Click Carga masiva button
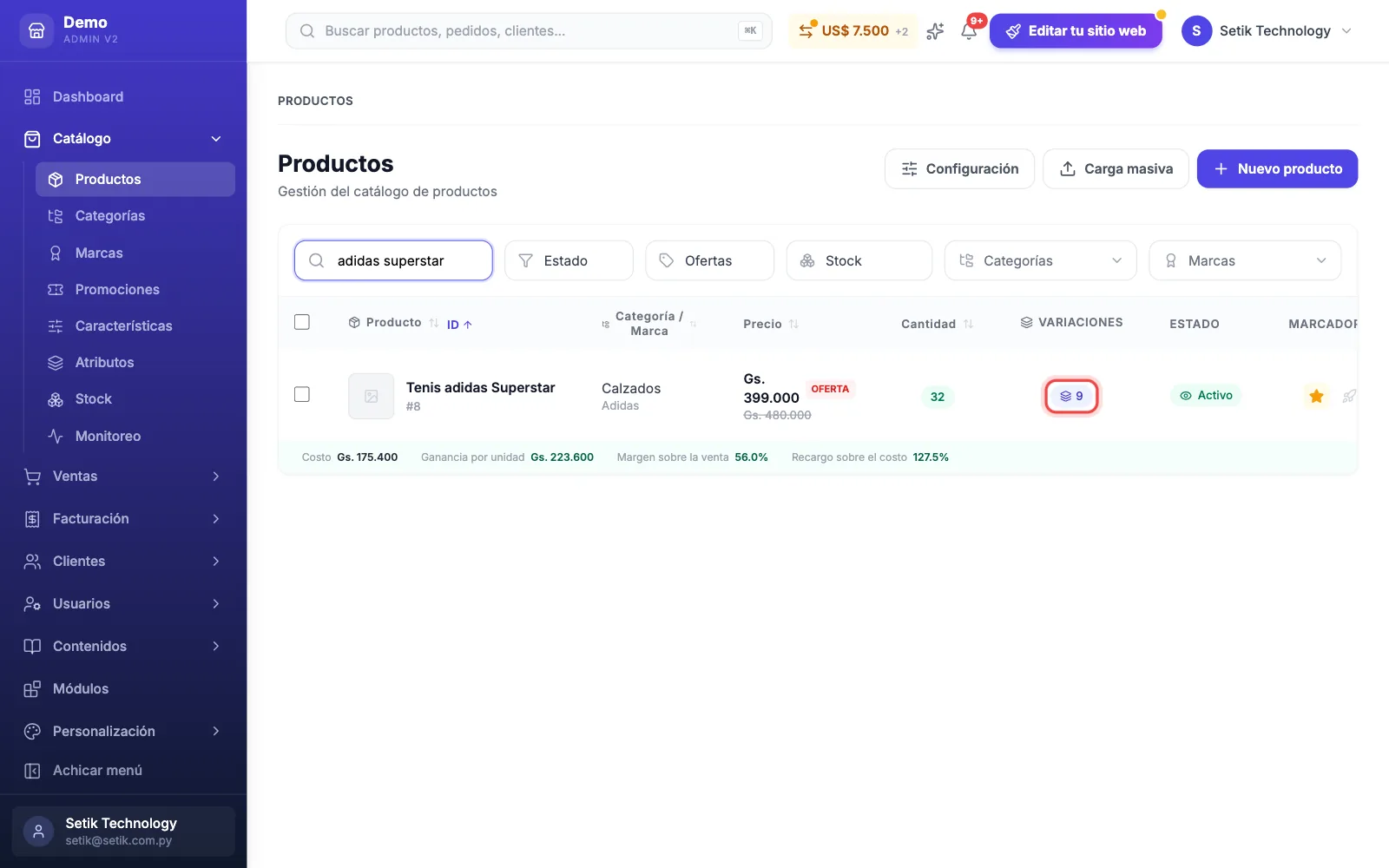Image resolution: width=1389 pixels, height=868 pixels. pyautogui.click(x=1116, y=168)
